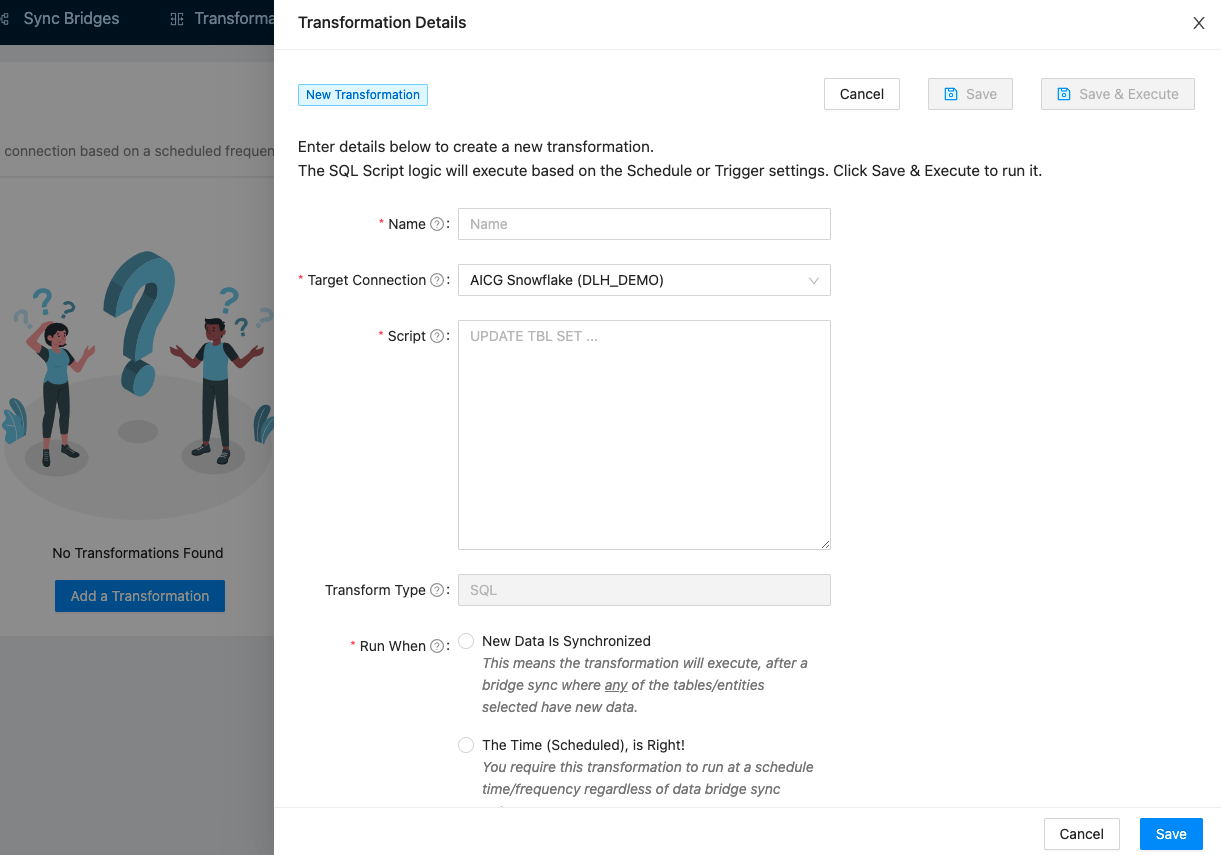The image size is (1221, 855).
Task: Click the Name field help icon
Action: pyautogui.click(x=437, y=224)
